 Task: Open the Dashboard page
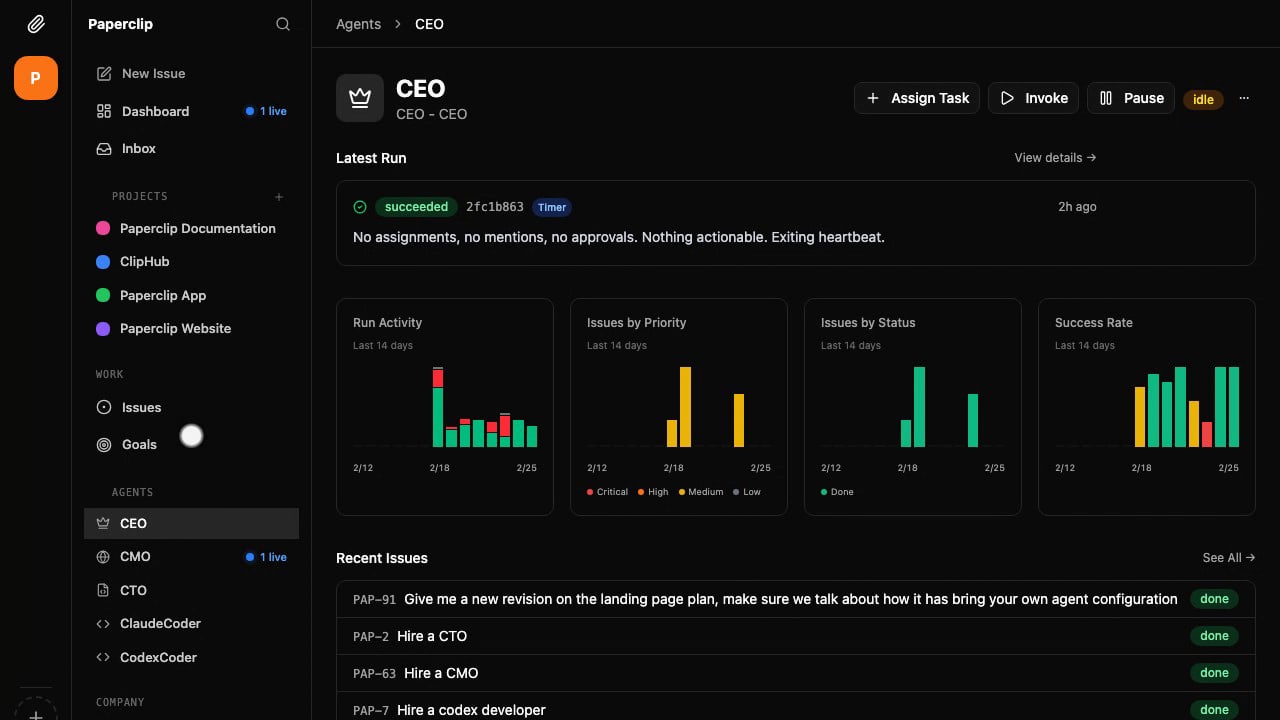(191, 111)
